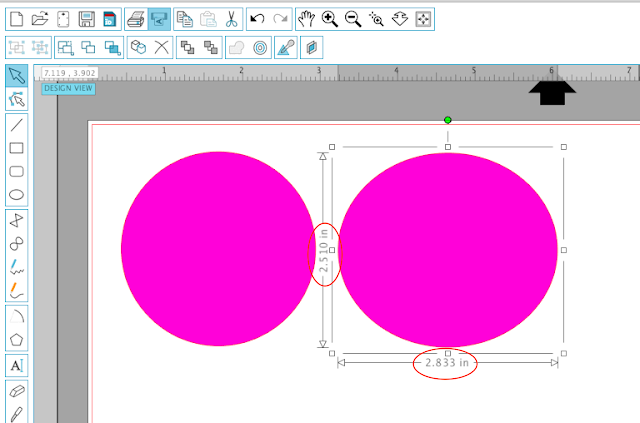Select the Rounded Rectangle tool
The width and height of the screenshot is (640, 423).
tap(16, 171)
